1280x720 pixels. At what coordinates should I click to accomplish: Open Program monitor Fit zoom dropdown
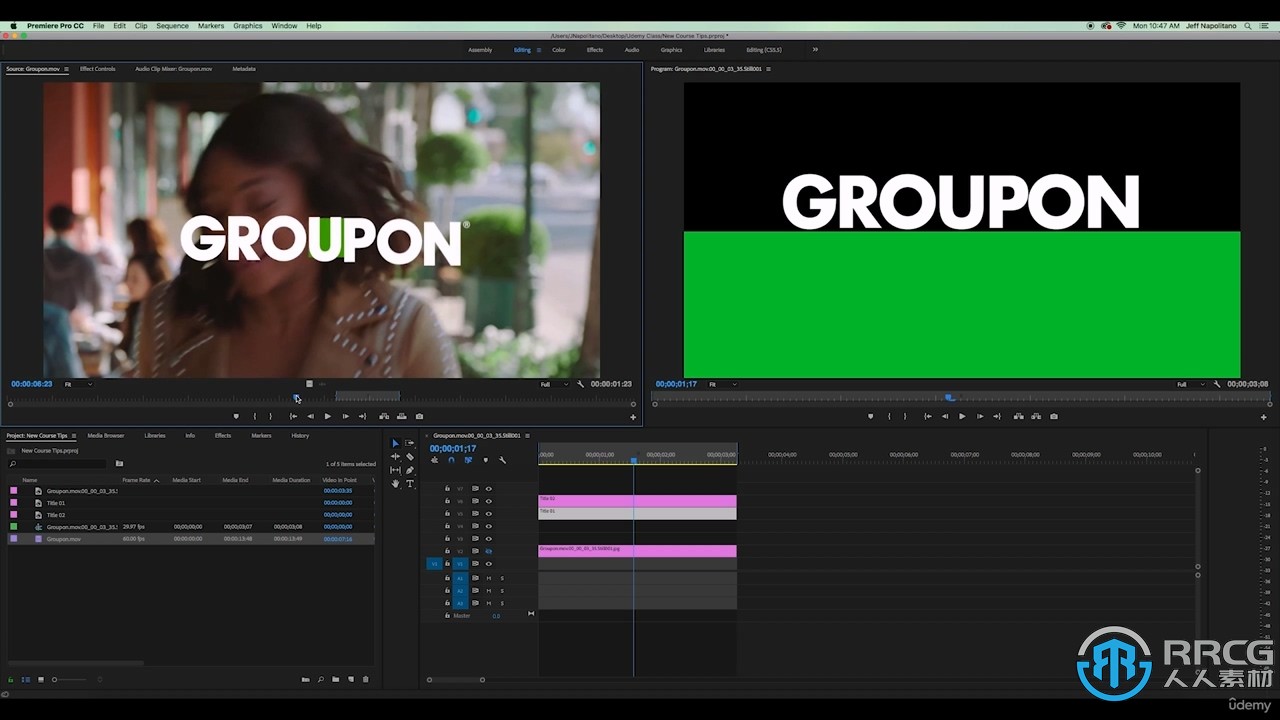pyautogui.click(x=722, y=384)
